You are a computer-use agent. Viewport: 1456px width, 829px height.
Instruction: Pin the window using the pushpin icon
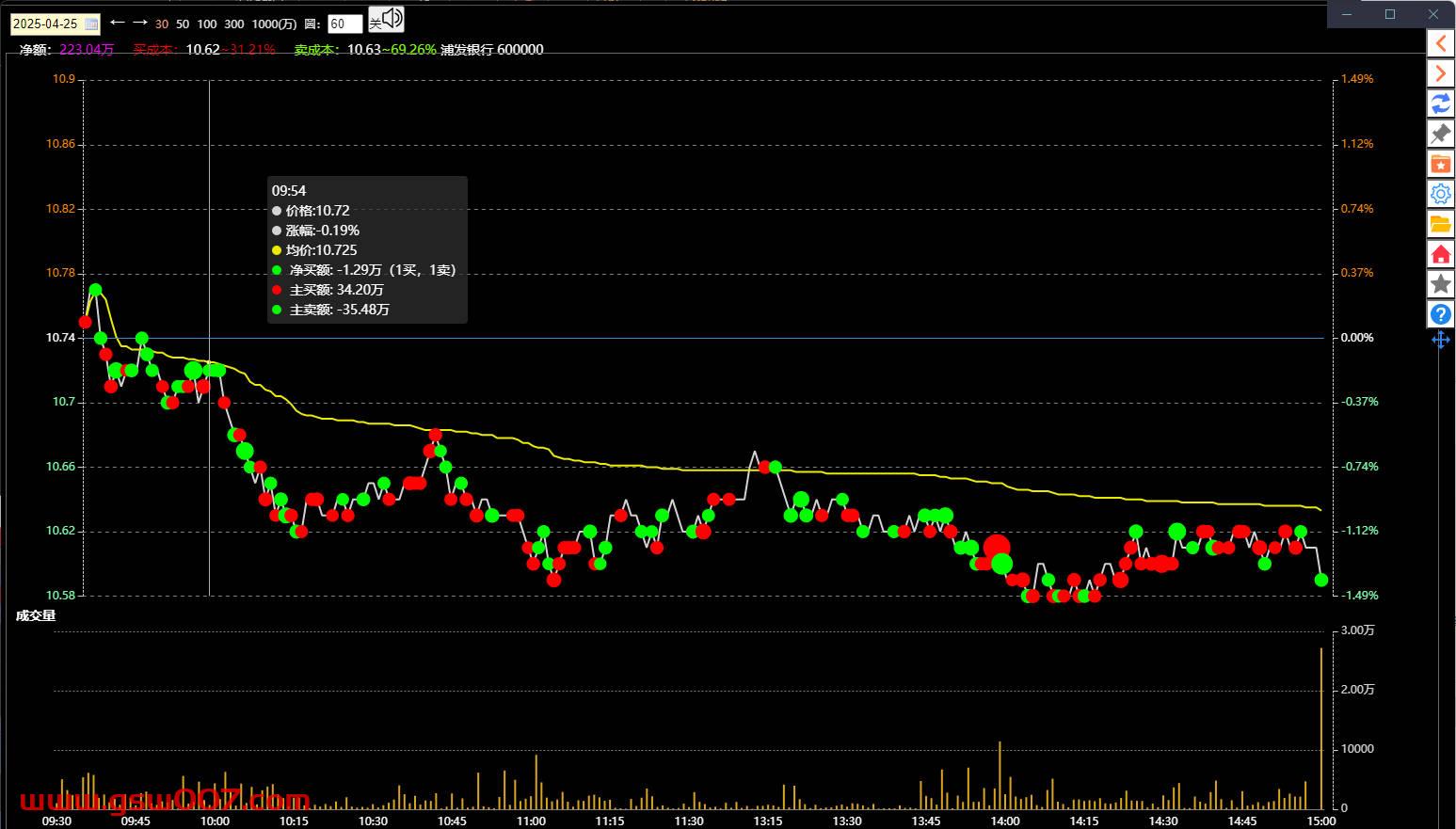point(1440,134)
